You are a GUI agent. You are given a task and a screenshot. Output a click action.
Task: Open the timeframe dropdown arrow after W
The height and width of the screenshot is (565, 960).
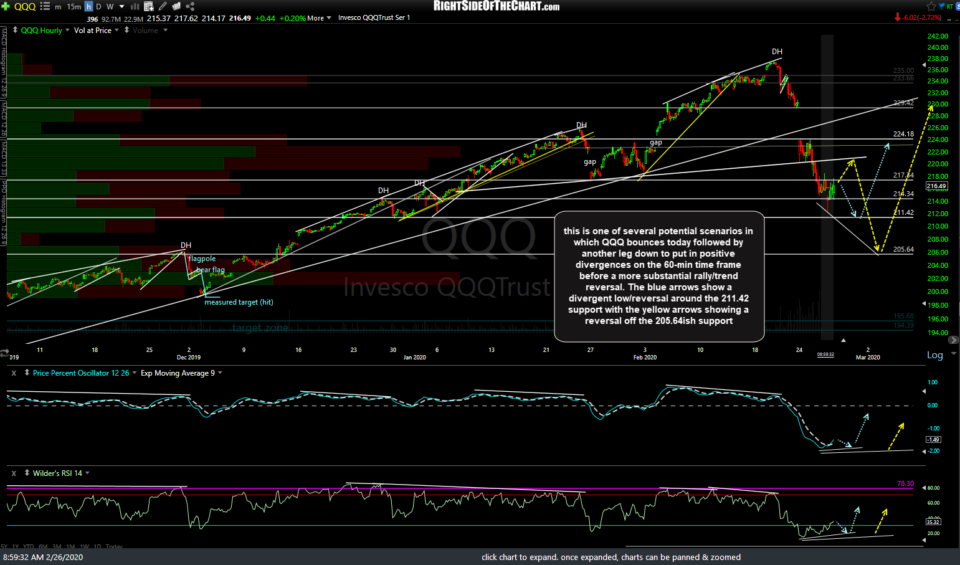[x=122, y=7]
